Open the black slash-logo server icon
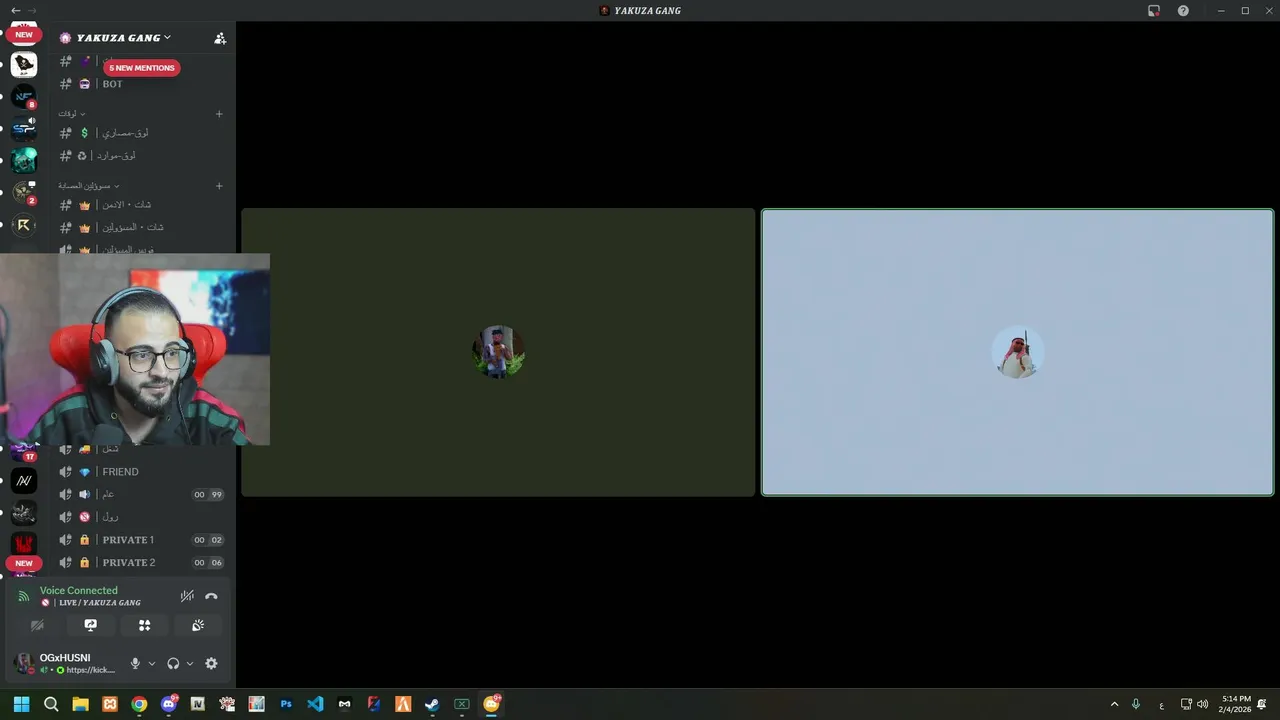 pyautogui.click(x=24, y=481)
